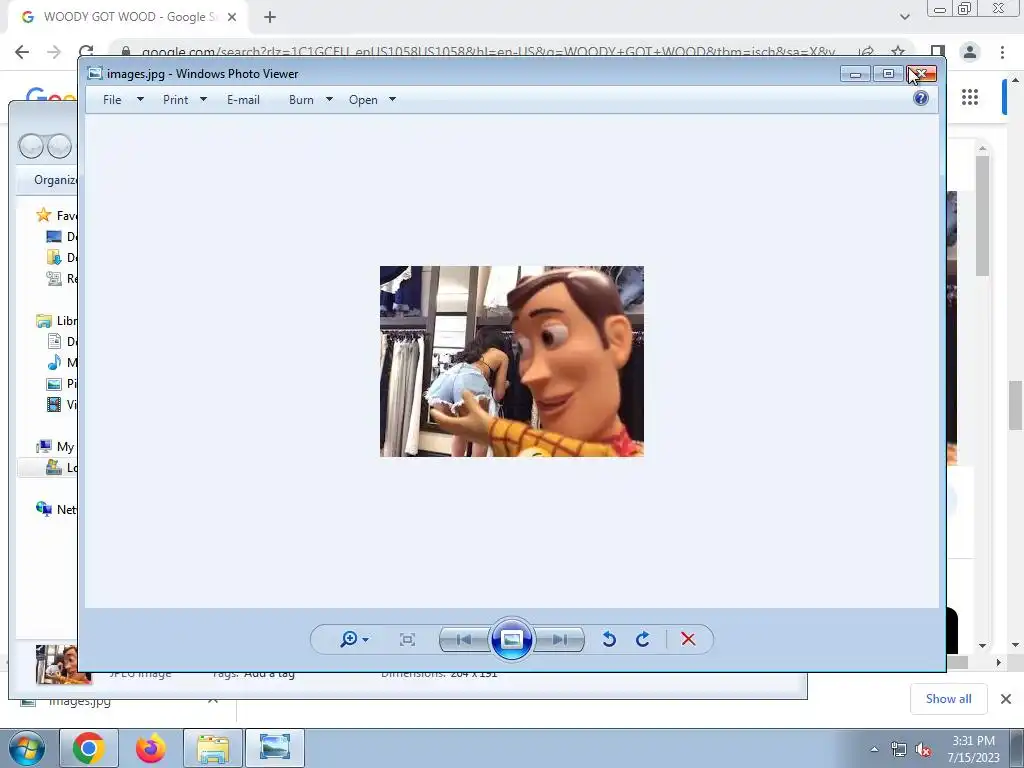Show hidden tray icons arrow
Image resolution: width=1024 pixels, height=768 pixels.
(874, 749)
